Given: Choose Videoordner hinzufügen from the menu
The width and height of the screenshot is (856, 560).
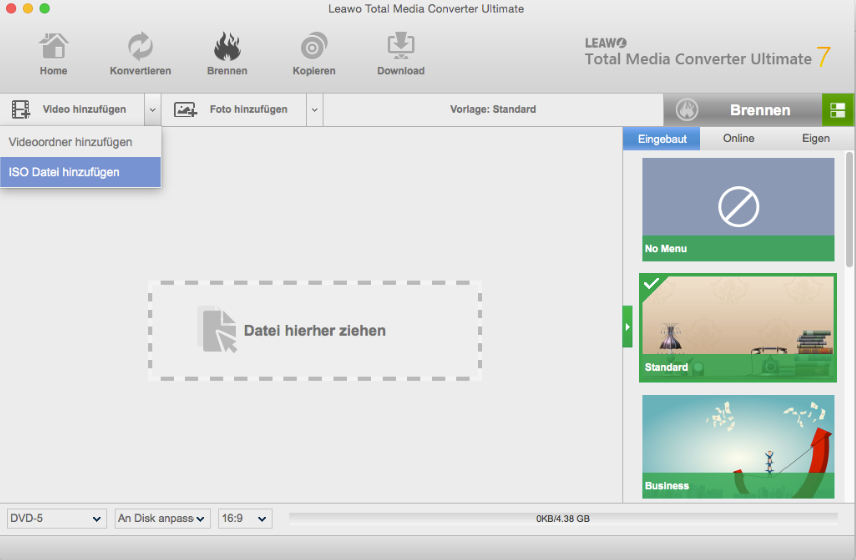Looking at the screenshot, I should 80,142.
